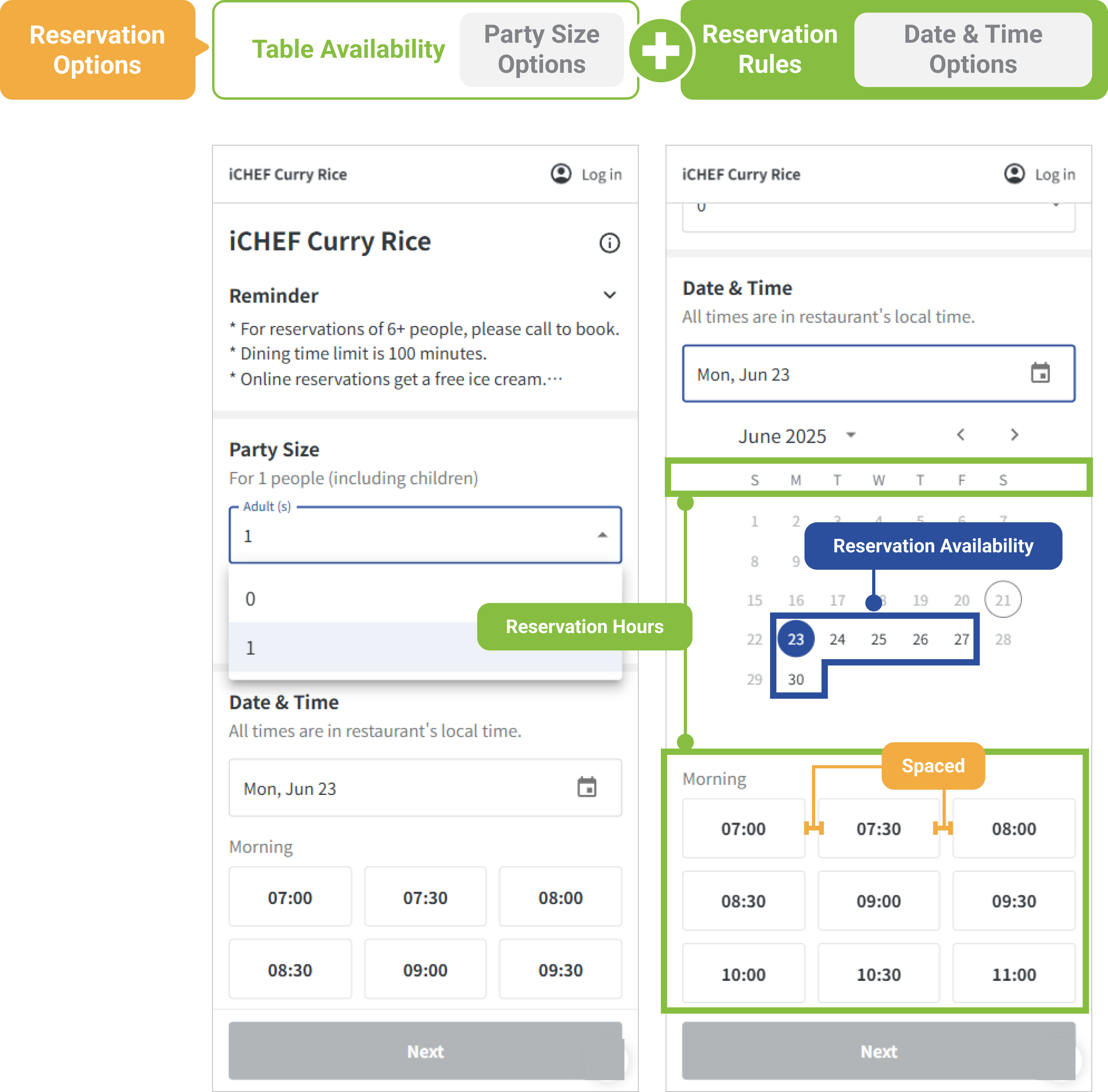Select June 30 on the calendar
This screenshot has height=1092, width=1108.
coord(795,679)
